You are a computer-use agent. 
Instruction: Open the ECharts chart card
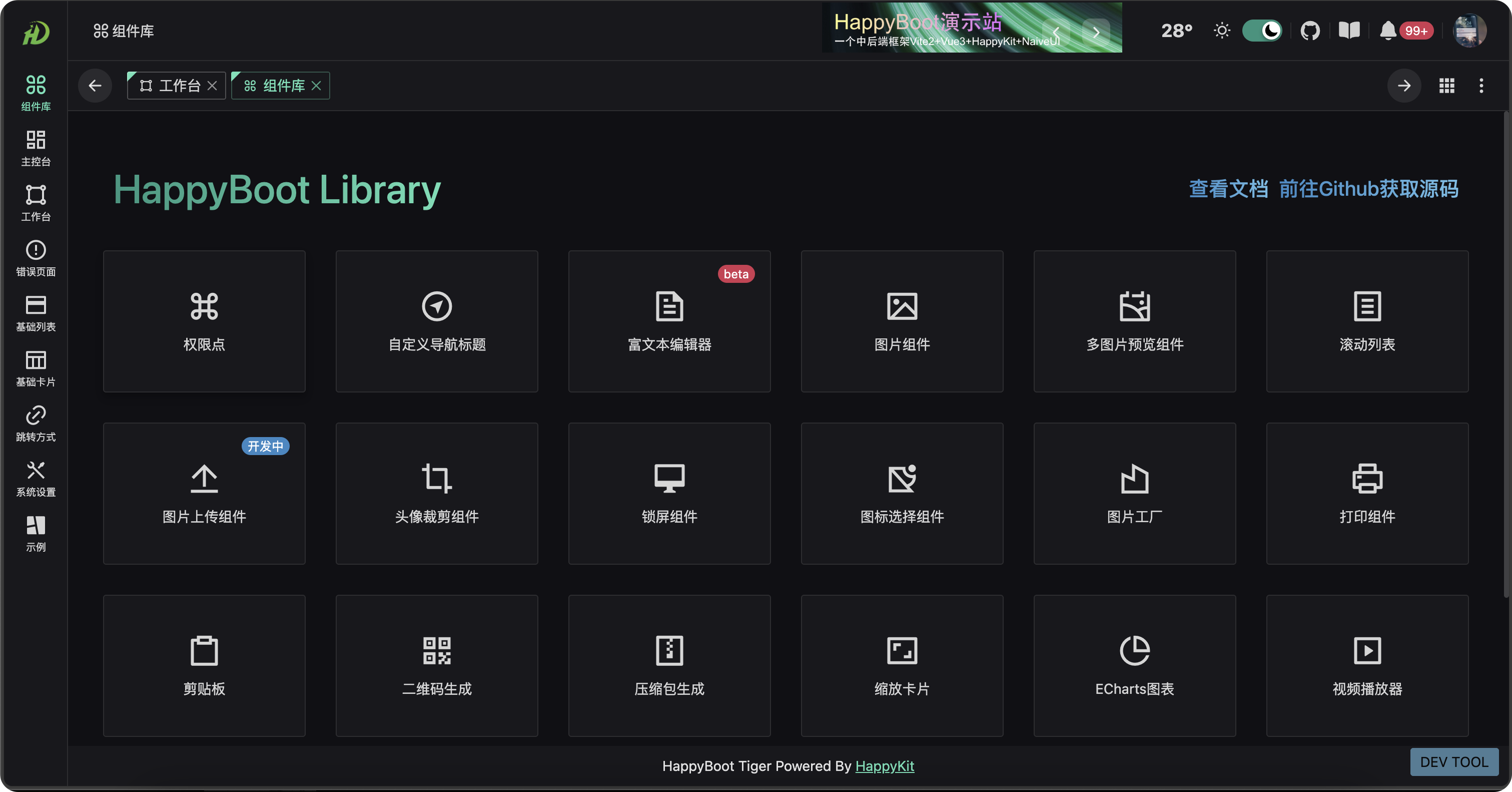1134,665
